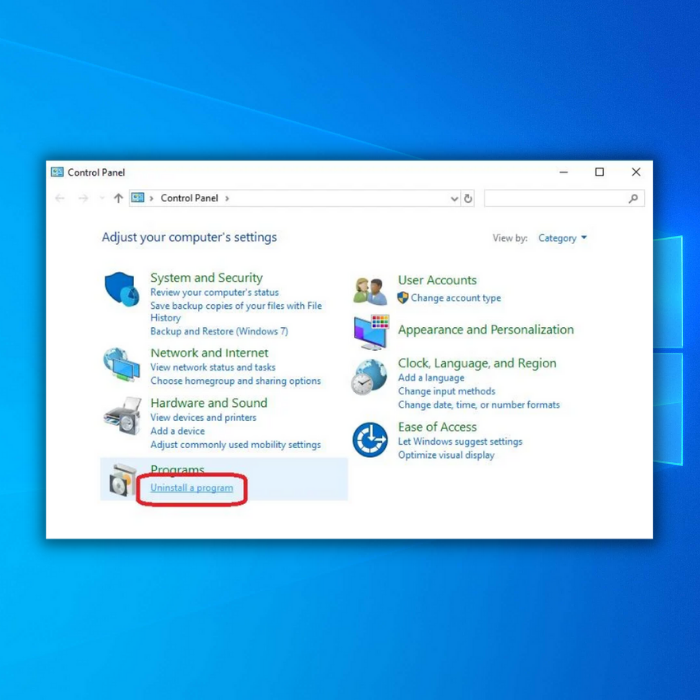Image resolution: width=700 pixels, height=700 pixels.
Task: Minimize the Control Panel window
Action: [x=563, y=172]
